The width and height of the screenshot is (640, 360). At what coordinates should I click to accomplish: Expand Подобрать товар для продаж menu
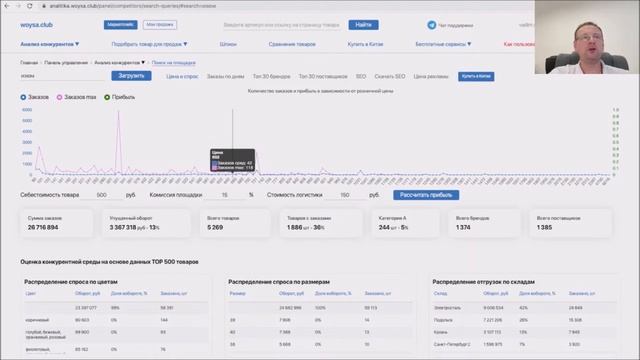click(x=149, y=44)
